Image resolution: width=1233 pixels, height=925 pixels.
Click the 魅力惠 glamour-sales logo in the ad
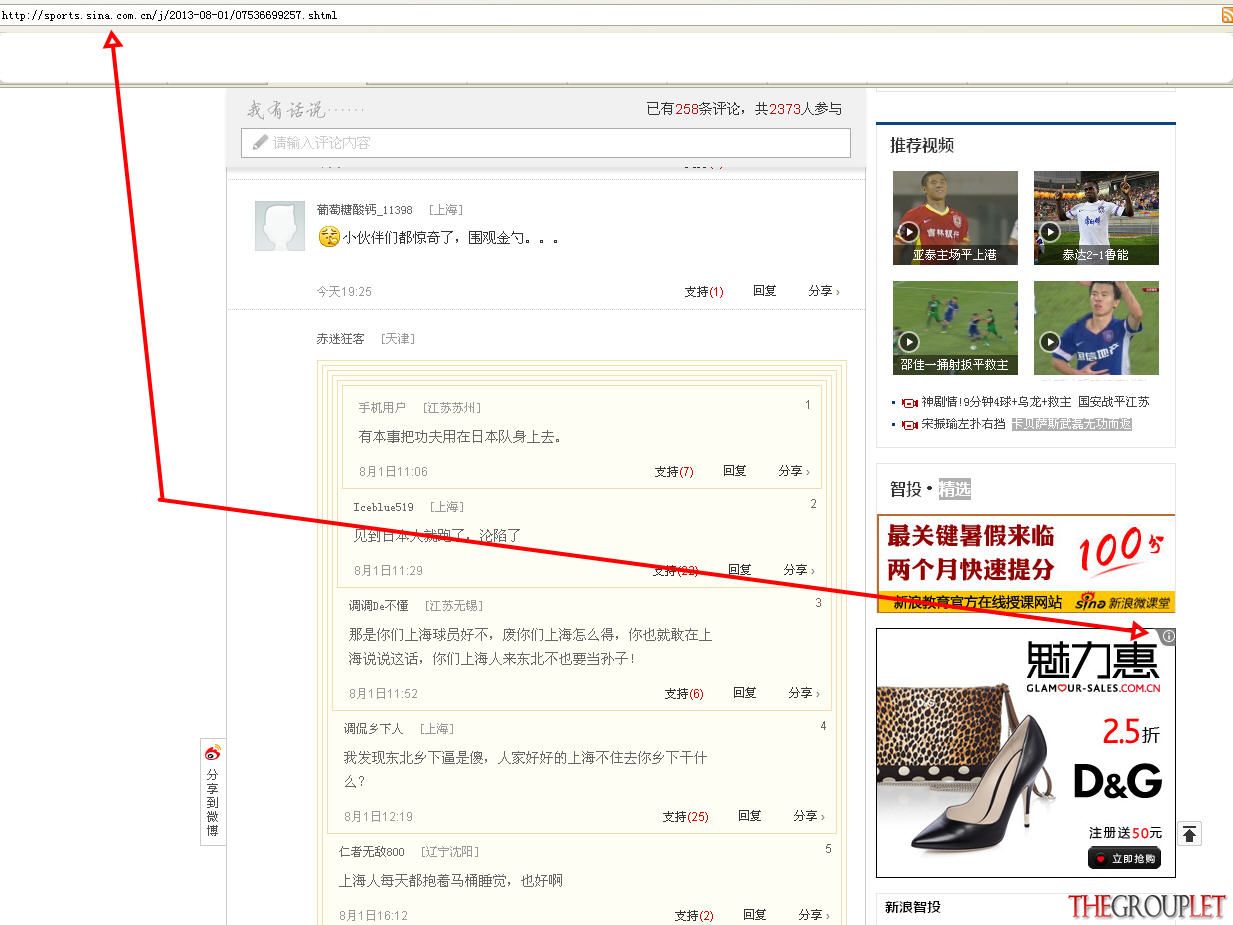point(1093,668)
